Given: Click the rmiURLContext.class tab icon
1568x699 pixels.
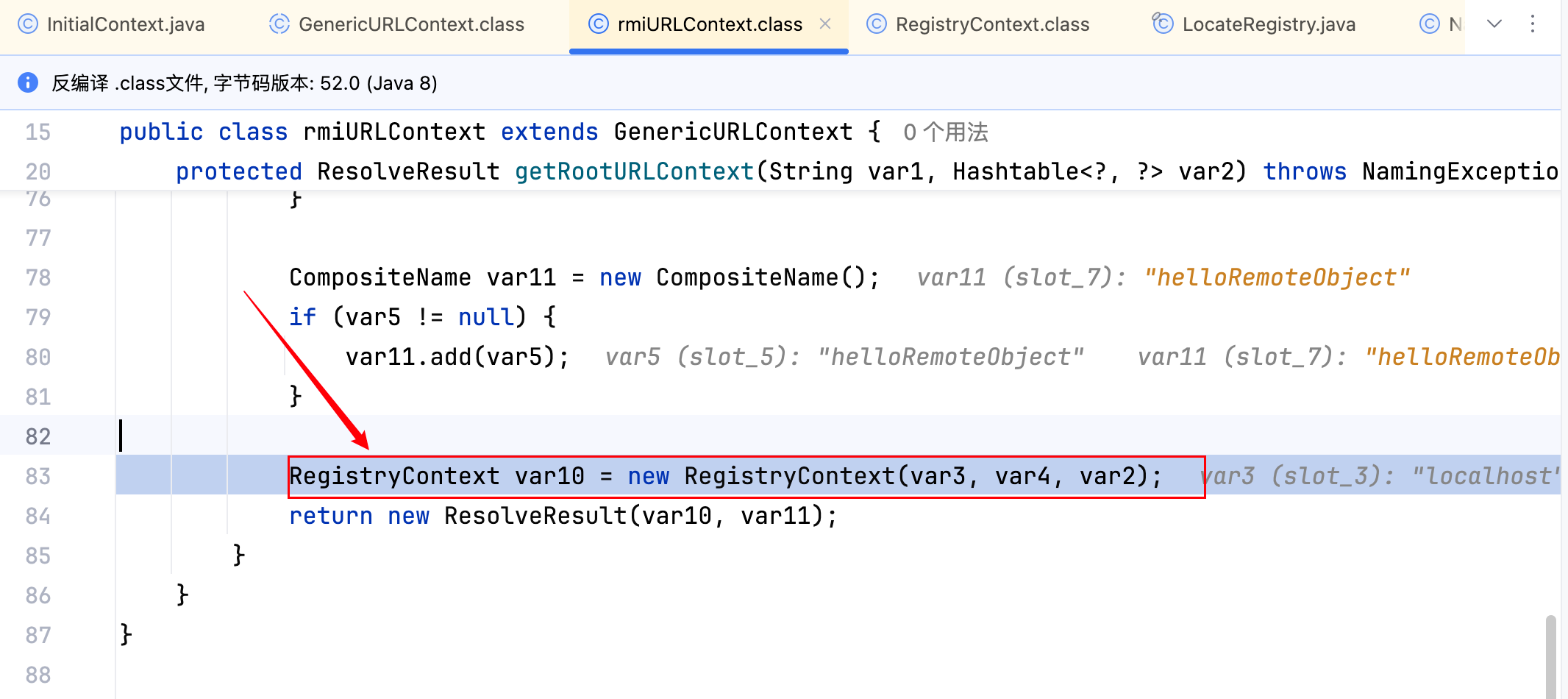Looking at the screenshot, I should tap(599, 24).
